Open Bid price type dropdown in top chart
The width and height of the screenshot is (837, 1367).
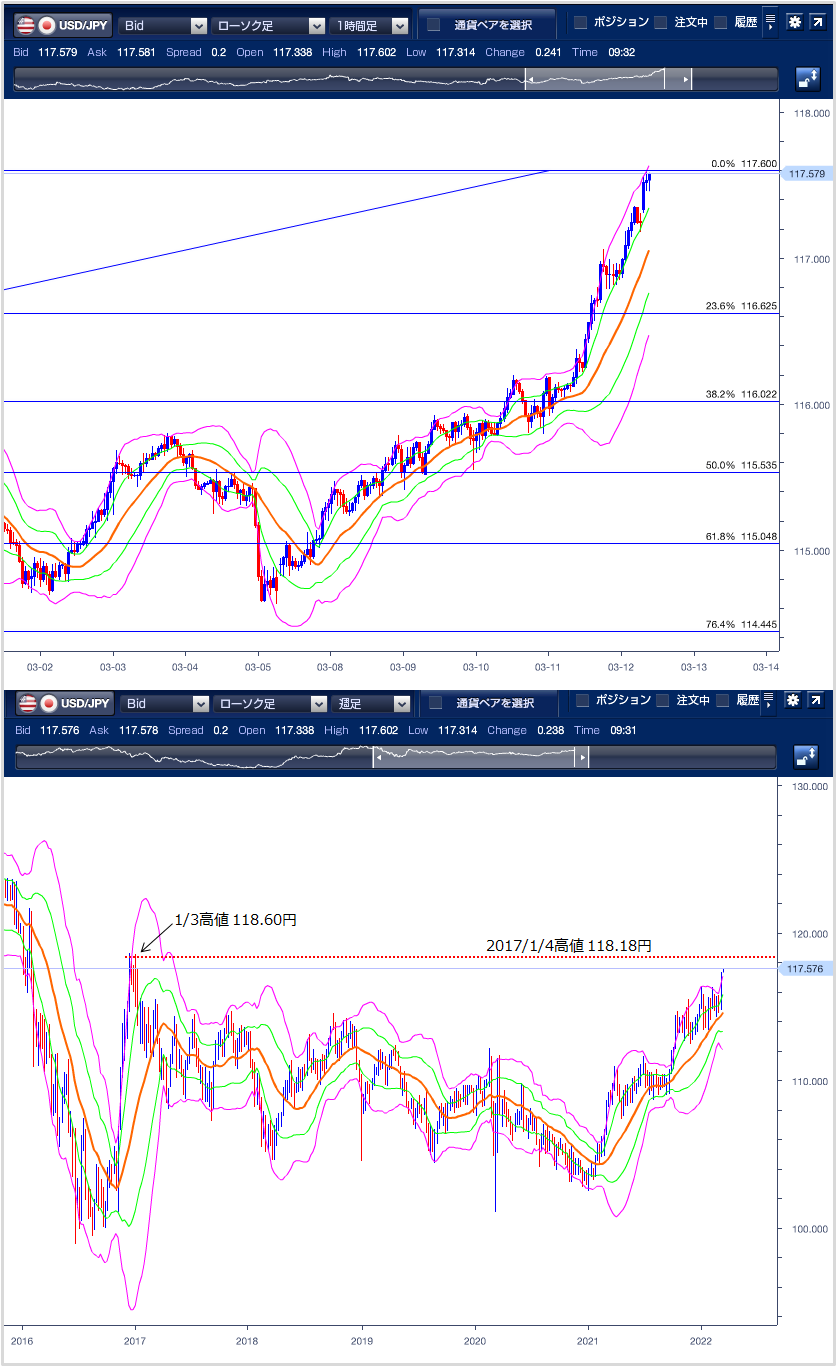coord(163,26)
